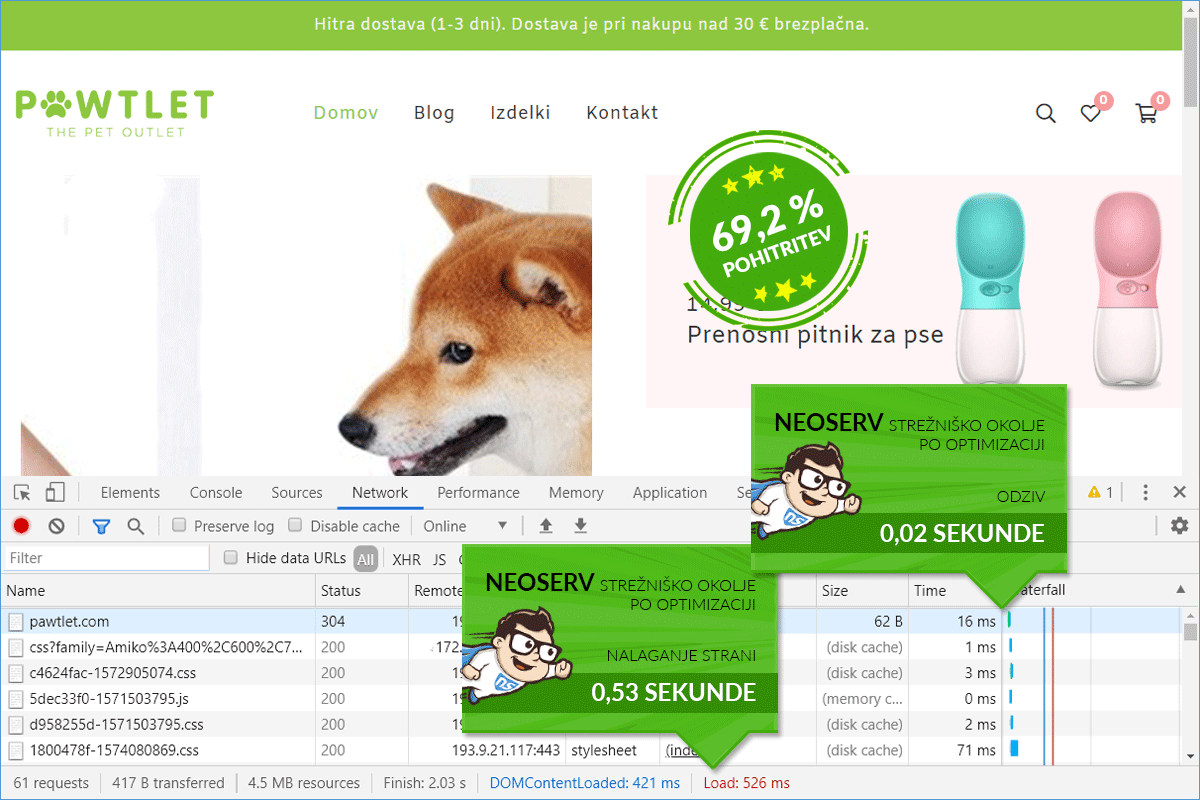Click the import HAR upload arrow icon
Viewport: 1200px width, 800px height.
(x=546, y=526)
